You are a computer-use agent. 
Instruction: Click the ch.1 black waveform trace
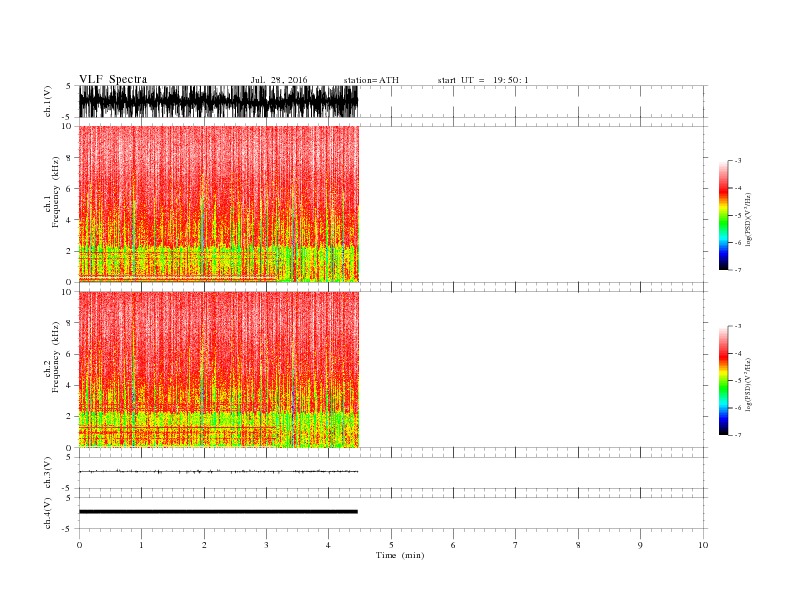pyautogui.click(x=218, y=101)
